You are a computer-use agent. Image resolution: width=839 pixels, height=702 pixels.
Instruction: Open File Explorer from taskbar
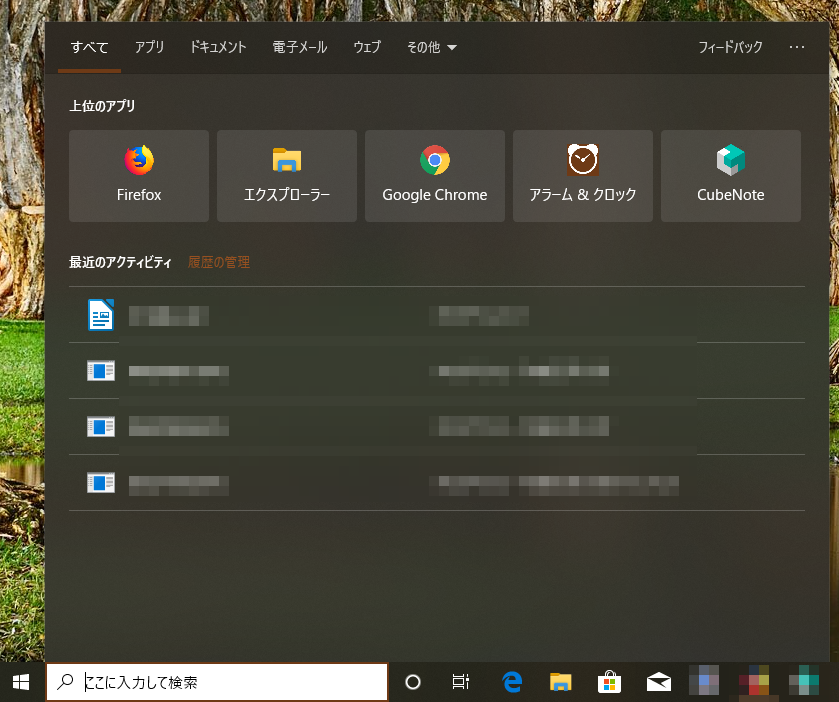tap(561, 682)
